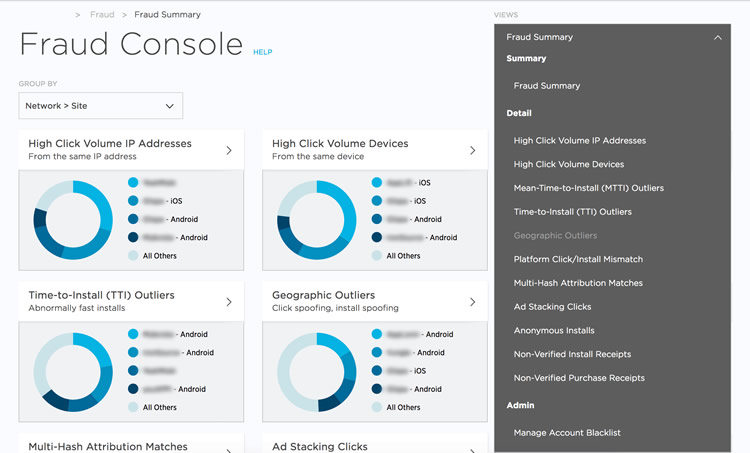
Task: Open the HELP link beside Fraud Console
Action: tap(262, 52)
